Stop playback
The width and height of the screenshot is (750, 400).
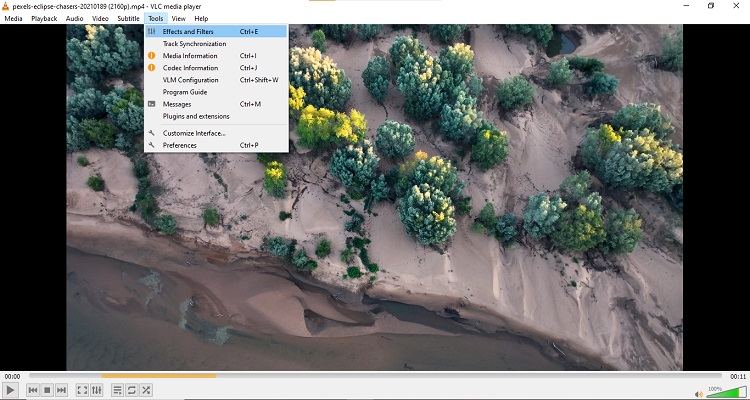(x=47, y=390)
